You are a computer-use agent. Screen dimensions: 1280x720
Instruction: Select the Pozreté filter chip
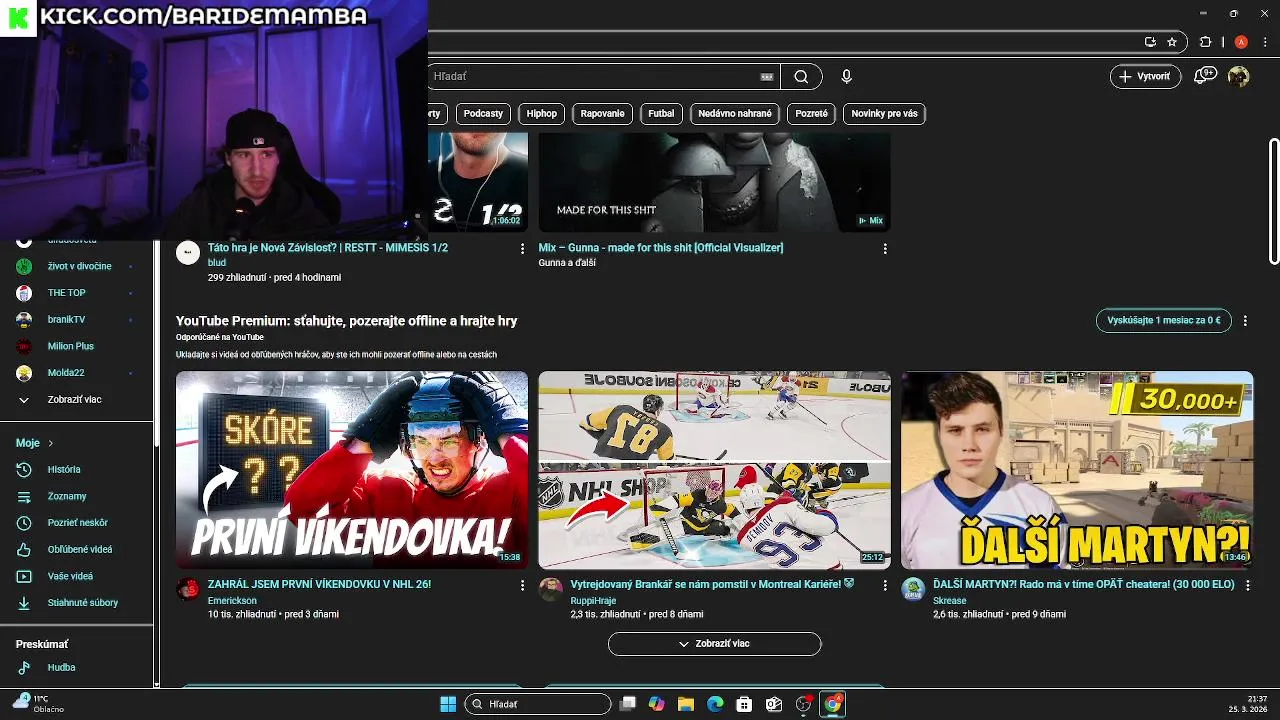(x=811, y=114)
